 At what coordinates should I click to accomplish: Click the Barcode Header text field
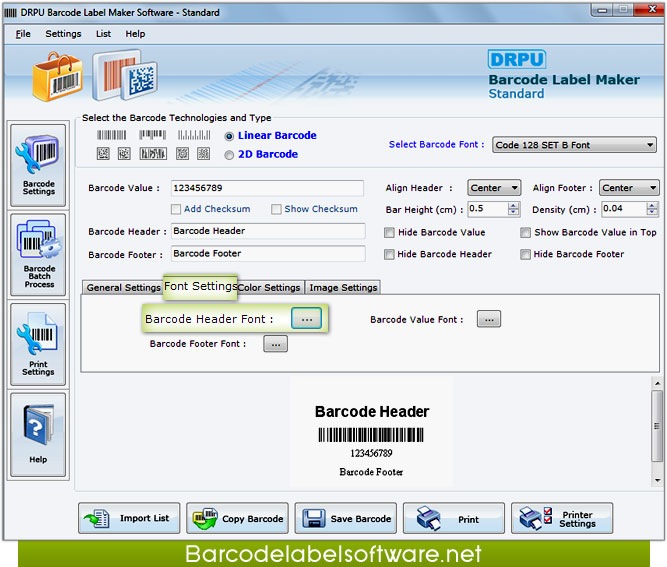click(x=268, y=231)
